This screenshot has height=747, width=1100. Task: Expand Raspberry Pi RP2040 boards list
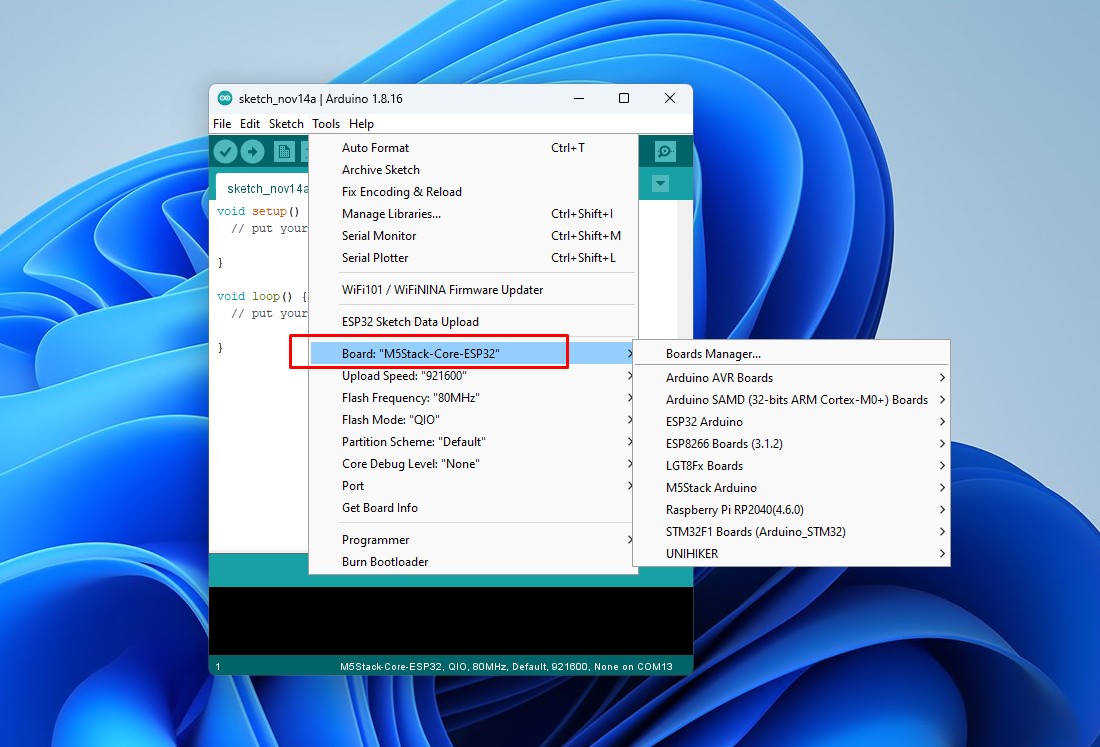(734, 509)
